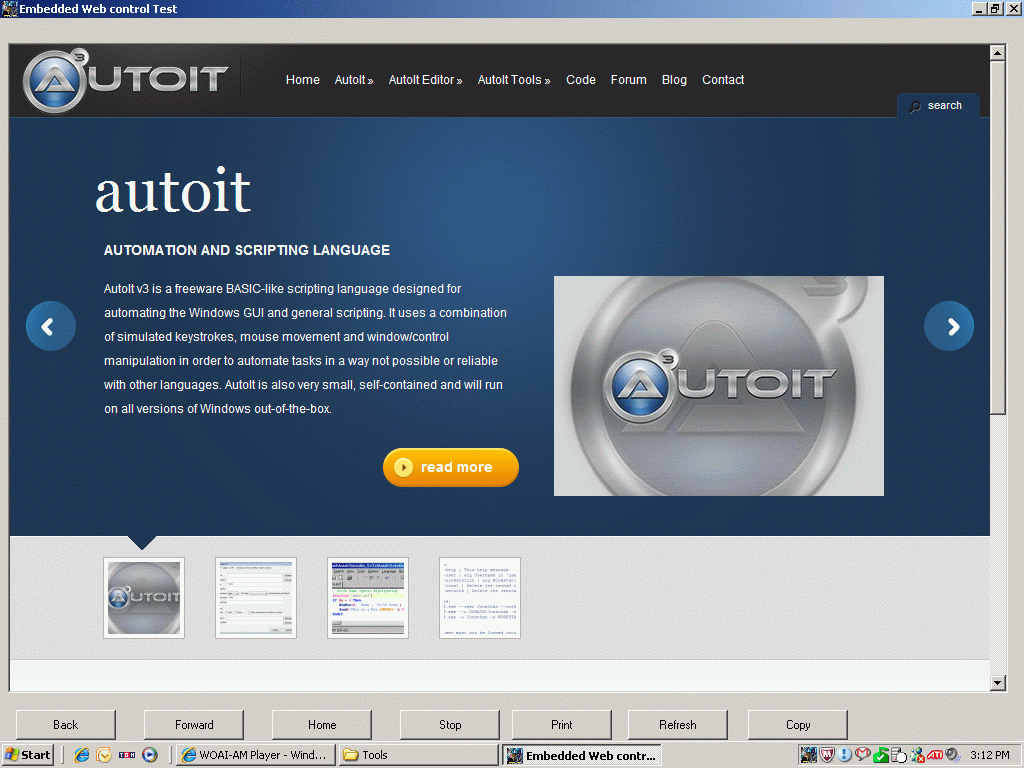Viewport: 1024px width, 768px height.
Task: Open the Home nav link
Action: 302,80
